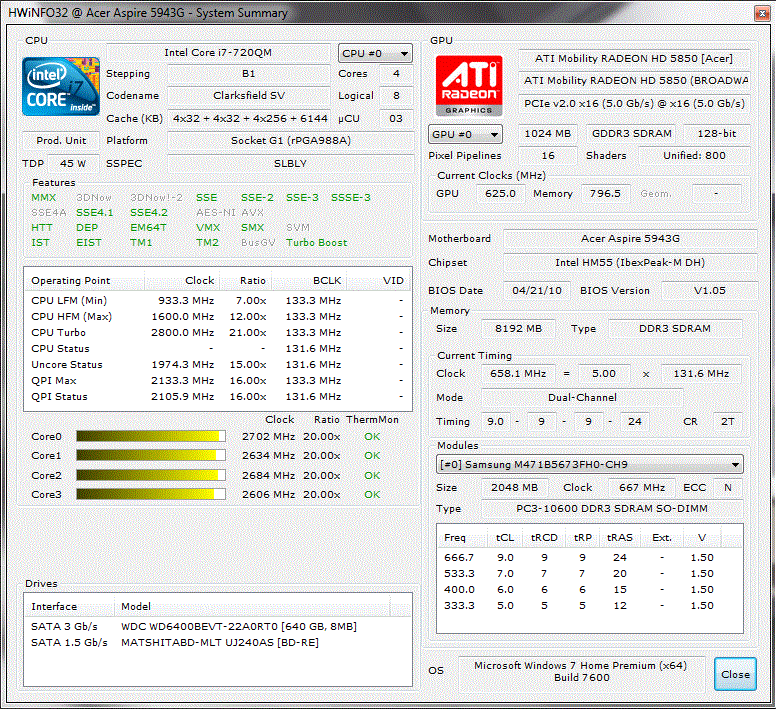Click the BCLK column header

click(308, 281)
